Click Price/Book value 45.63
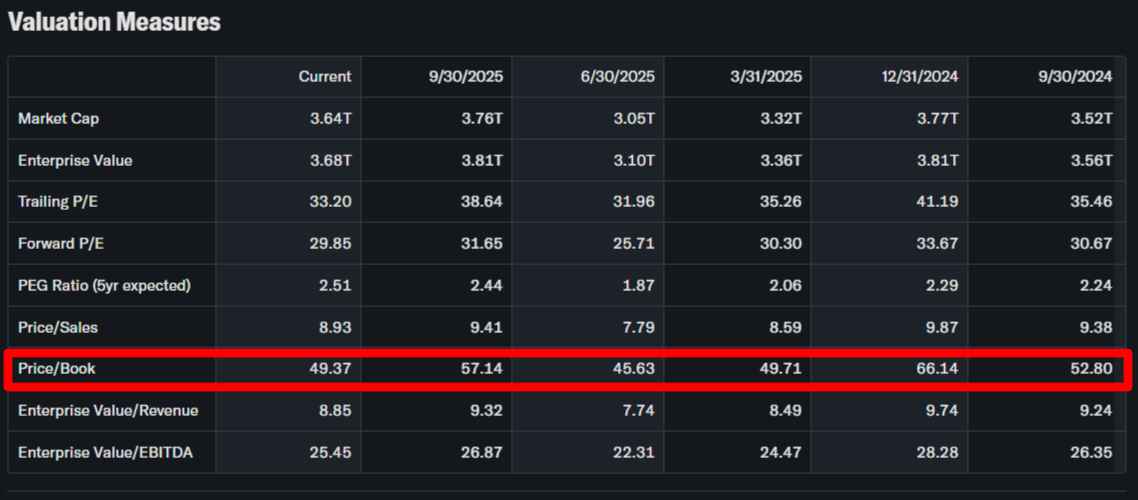1138x500 pixels. (634, 369)
